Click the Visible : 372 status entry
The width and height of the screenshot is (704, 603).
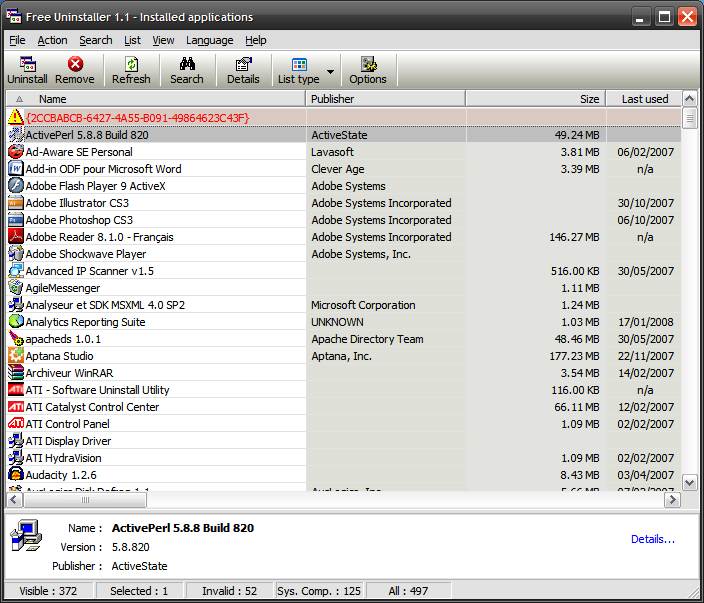tap(48, 591)
